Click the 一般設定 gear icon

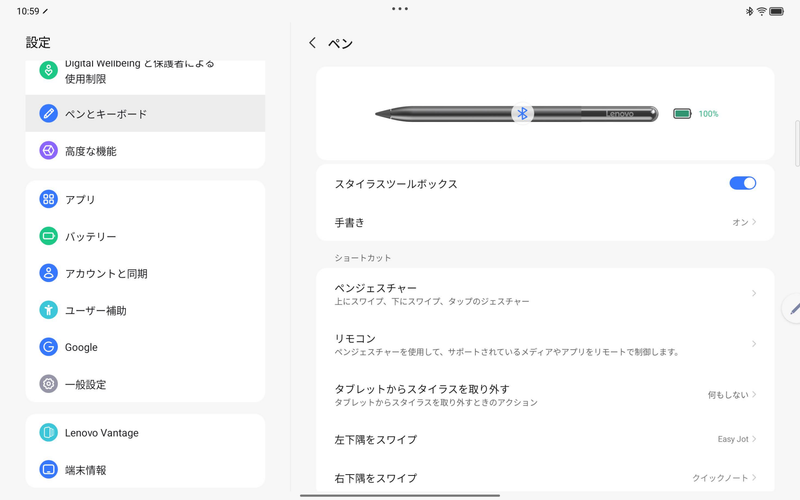click(x=48, y=384)
